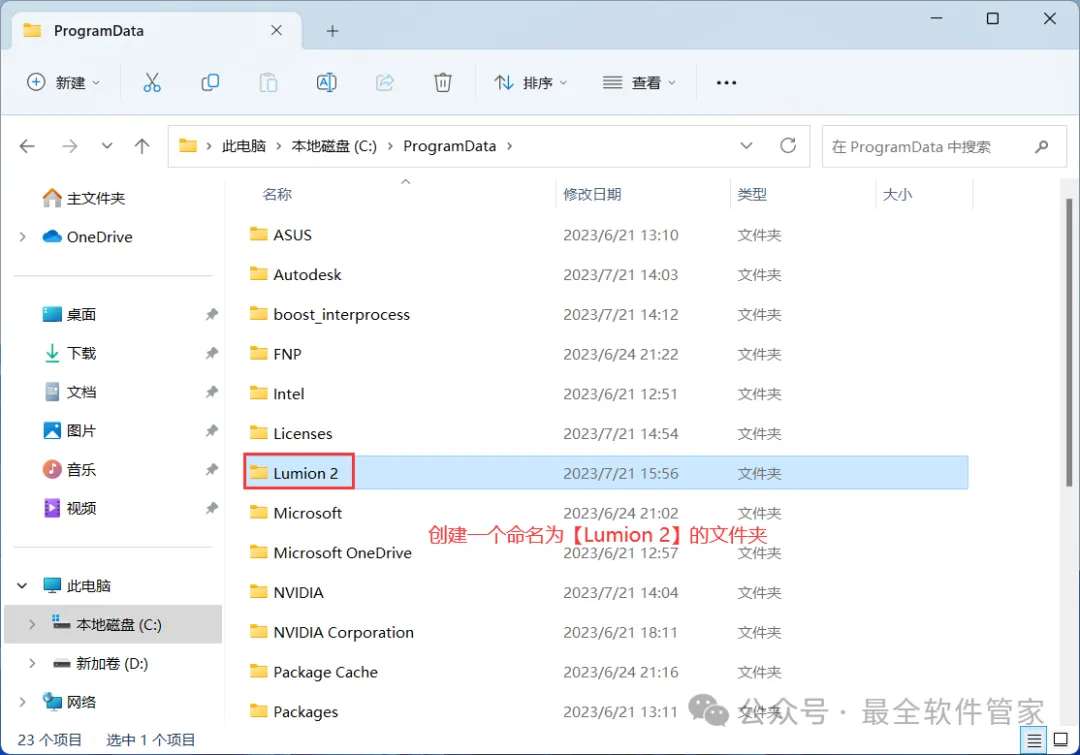Click the Rename icon
The height and width of the screenshot is (755, 1080).
(x=326, y=83)
